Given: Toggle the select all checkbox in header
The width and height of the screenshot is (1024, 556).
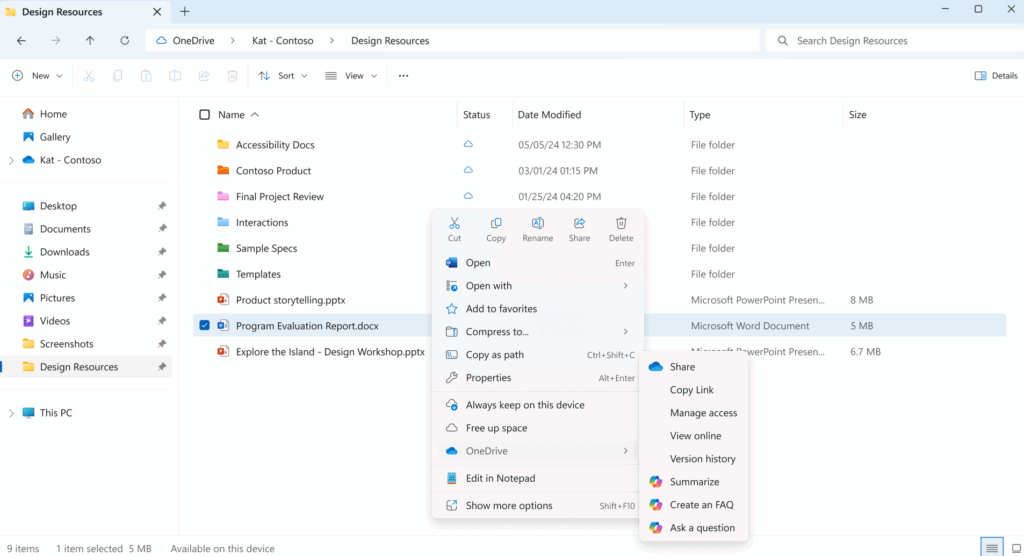Looking at the screenshot, I should pyautogui.click(x=205, y=115).
